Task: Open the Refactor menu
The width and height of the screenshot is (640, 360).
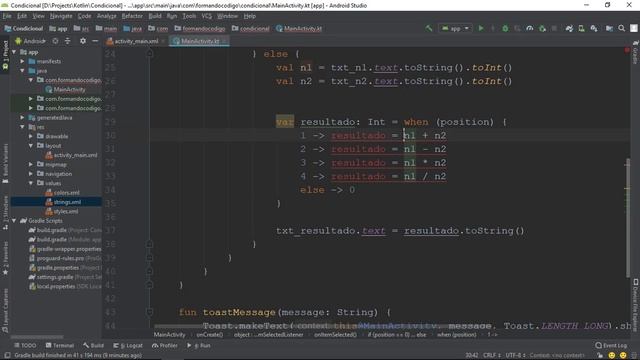Action: click(x=132, y=16)
